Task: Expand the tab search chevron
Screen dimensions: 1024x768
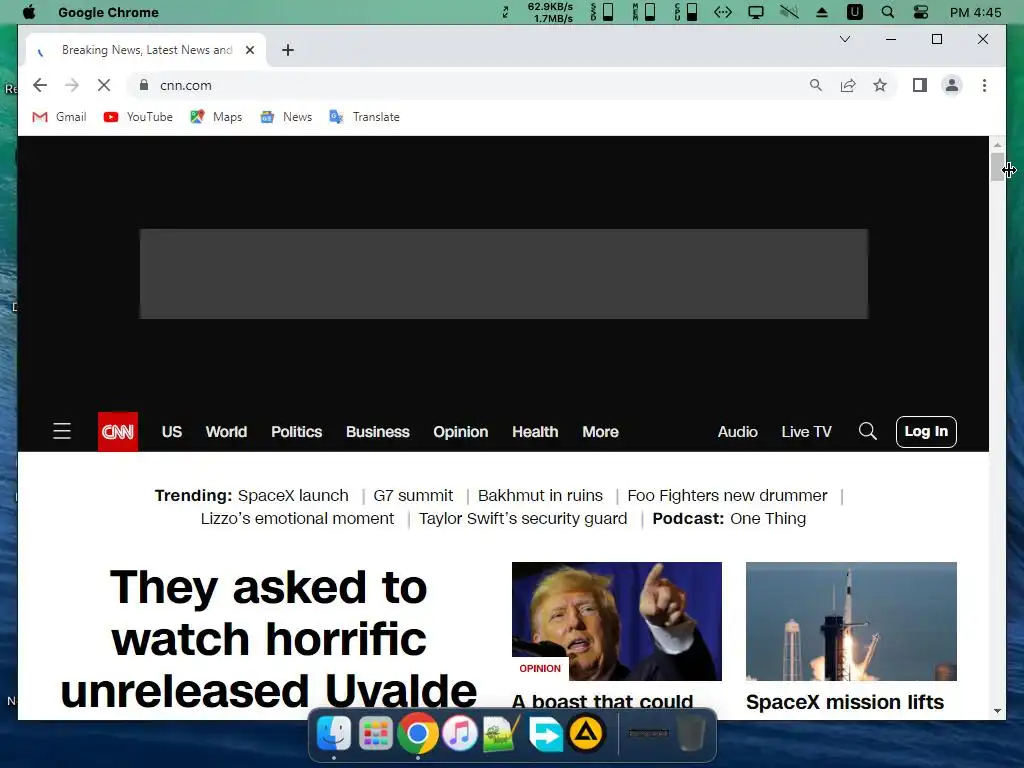Action: [844, 39]
